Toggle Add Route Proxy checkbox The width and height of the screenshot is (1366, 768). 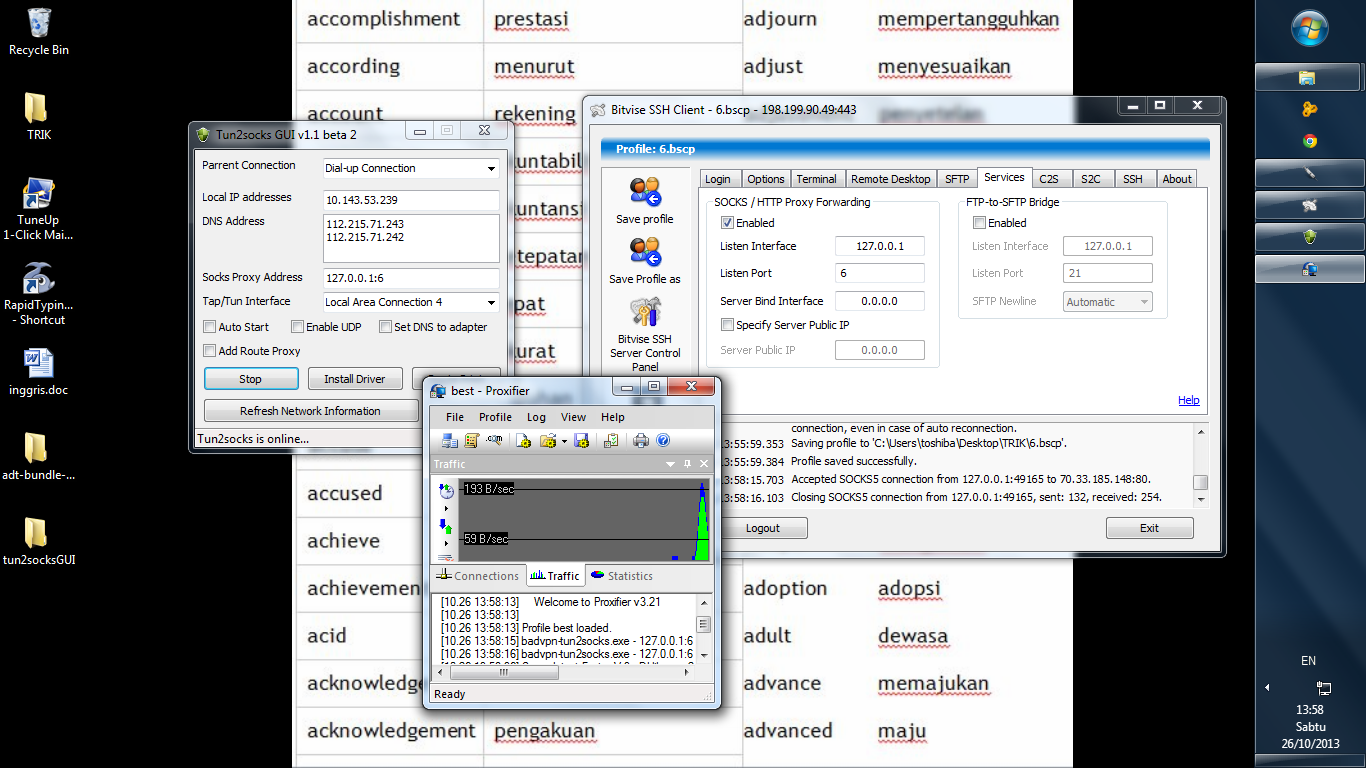(209, 351)
